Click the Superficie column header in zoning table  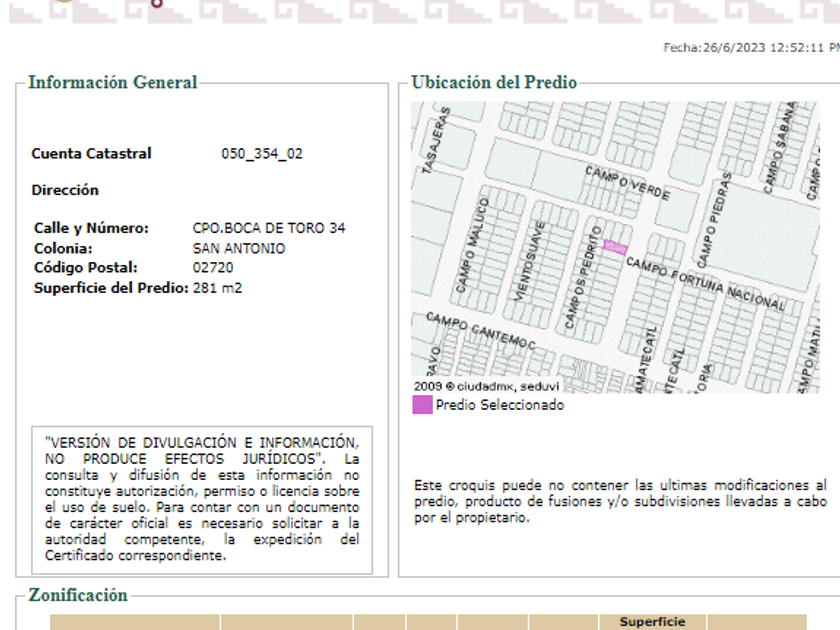652,622
